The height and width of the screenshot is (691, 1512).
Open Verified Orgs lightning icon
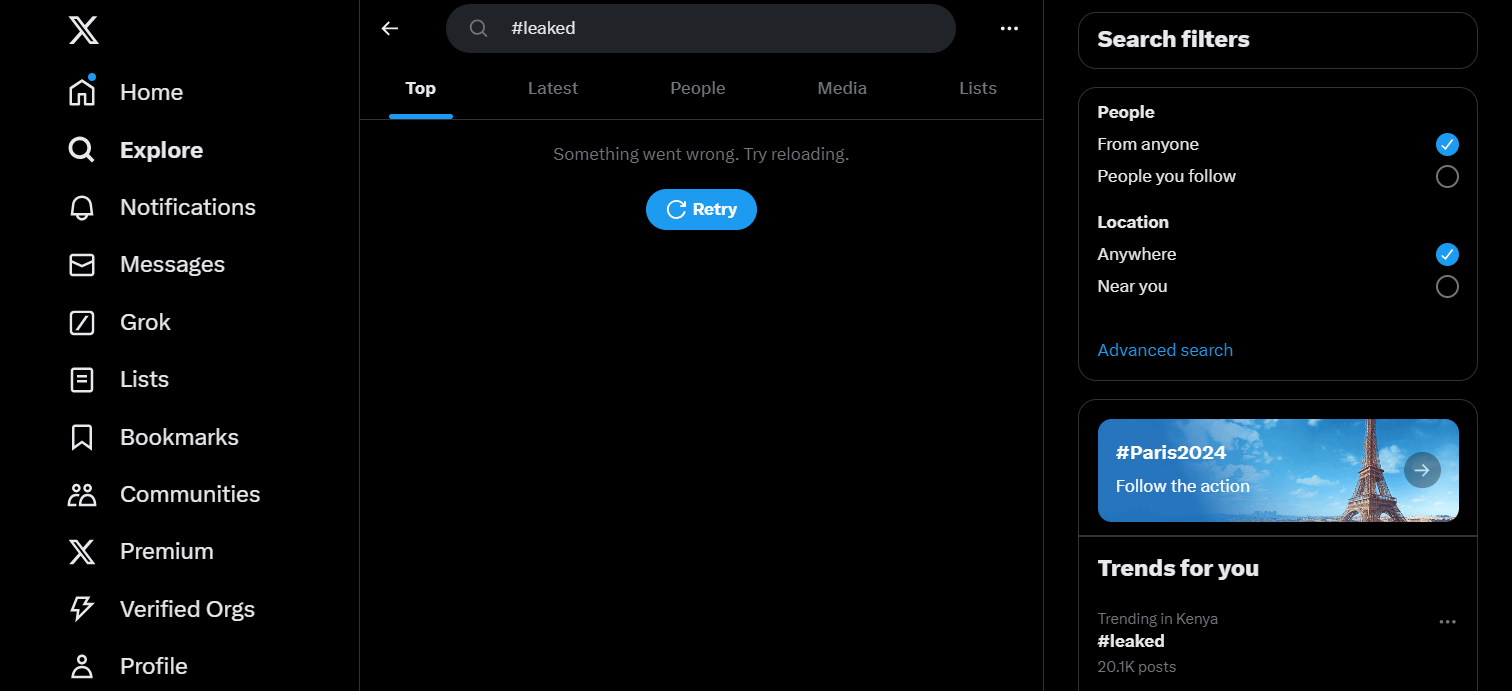82,609
